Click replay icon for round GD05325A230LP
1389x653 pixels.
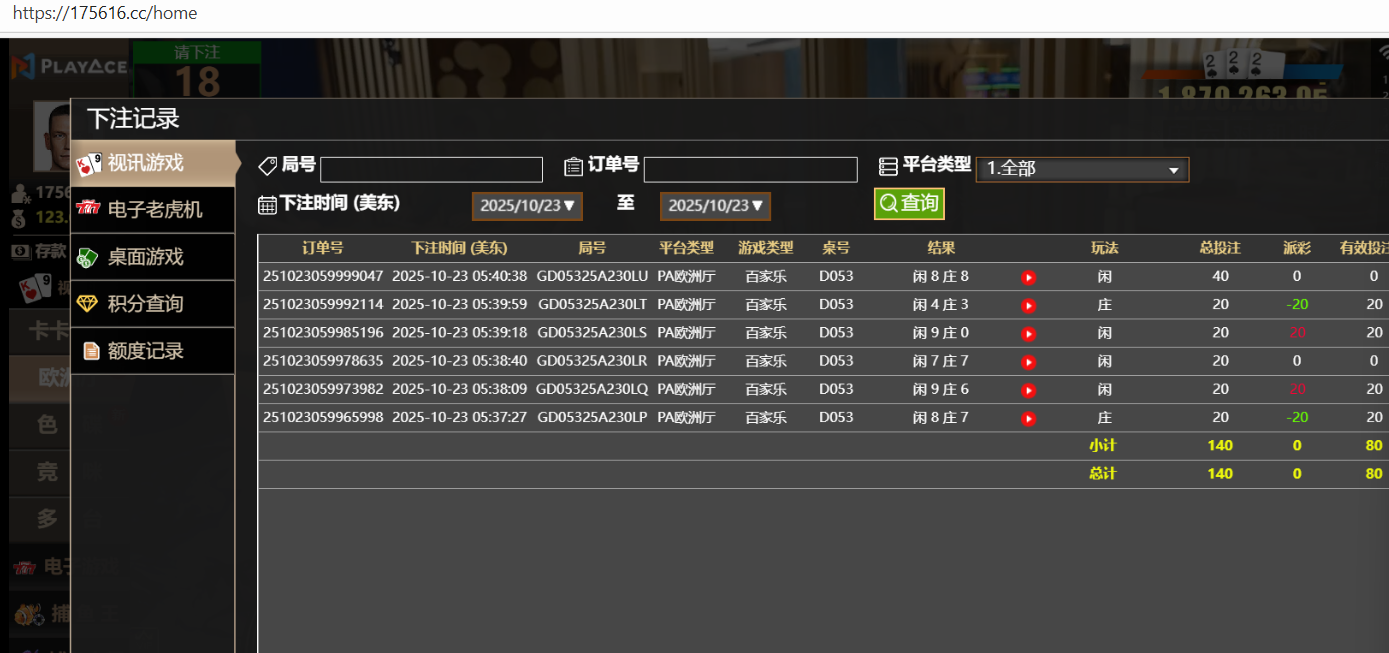coord(1028,418)
